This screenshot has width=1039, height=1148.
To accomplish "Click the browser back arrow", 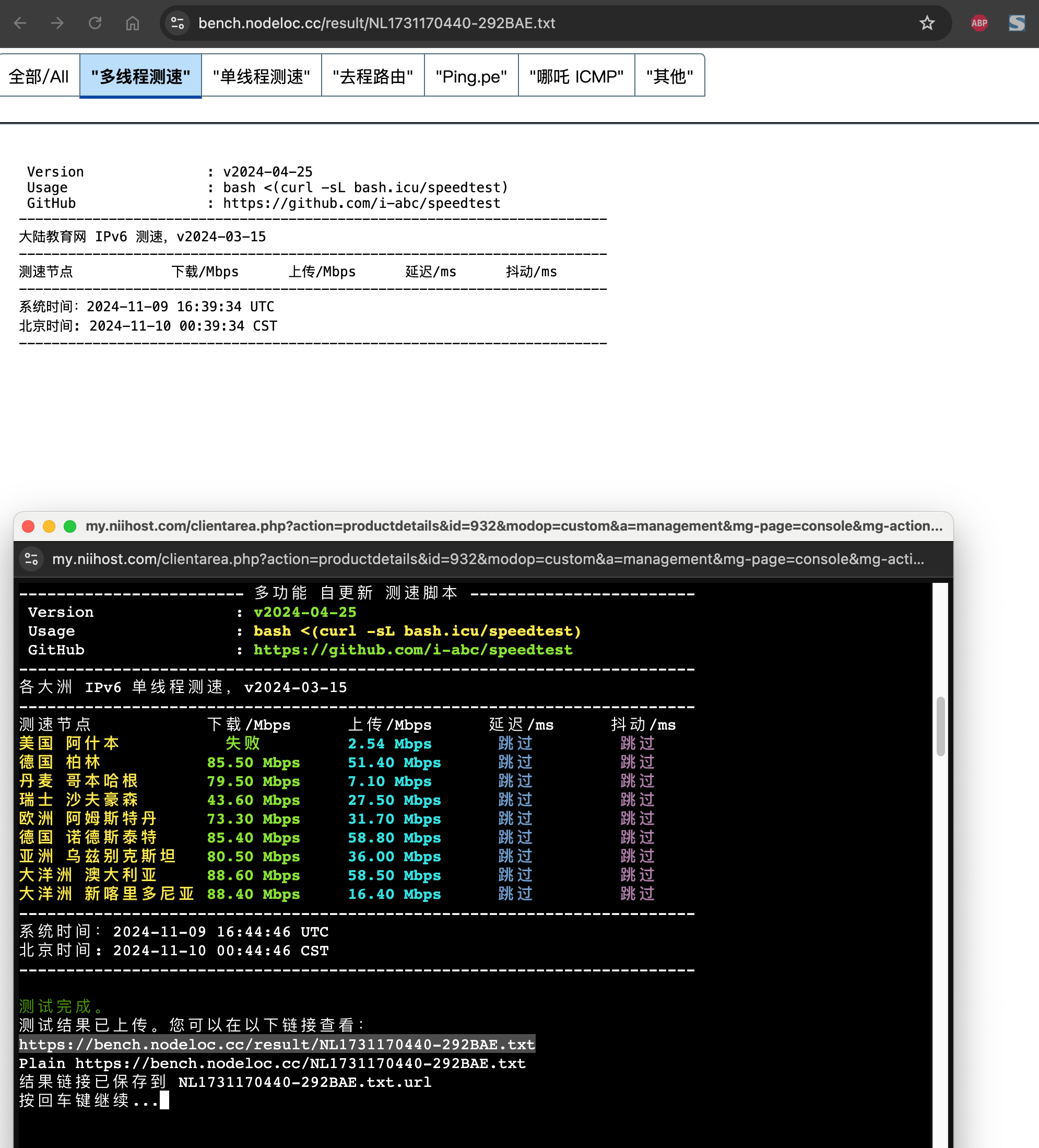I will 20,24.
